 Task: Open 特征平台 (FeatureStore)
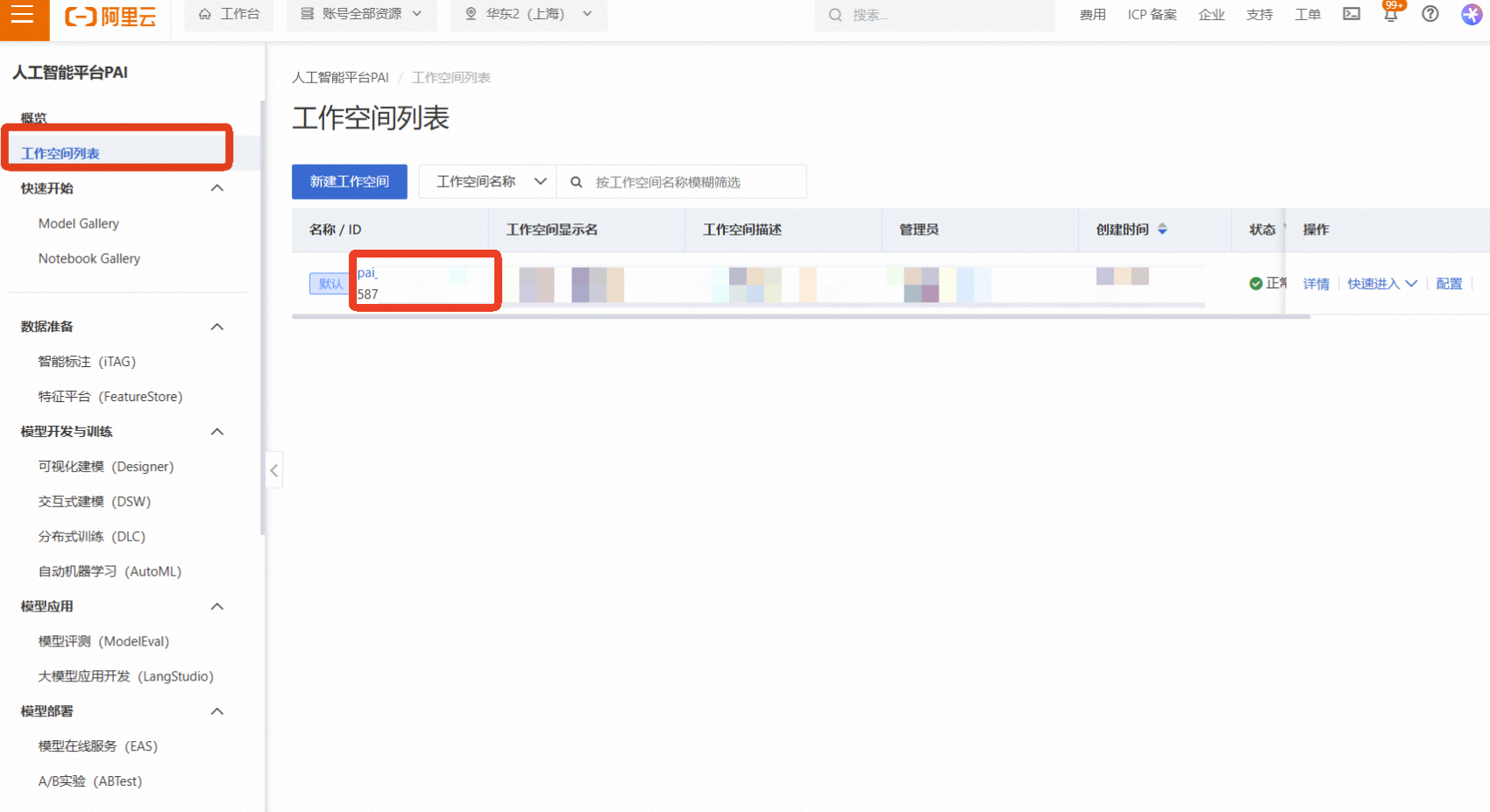pyautogui.click(x=110, y=397)
